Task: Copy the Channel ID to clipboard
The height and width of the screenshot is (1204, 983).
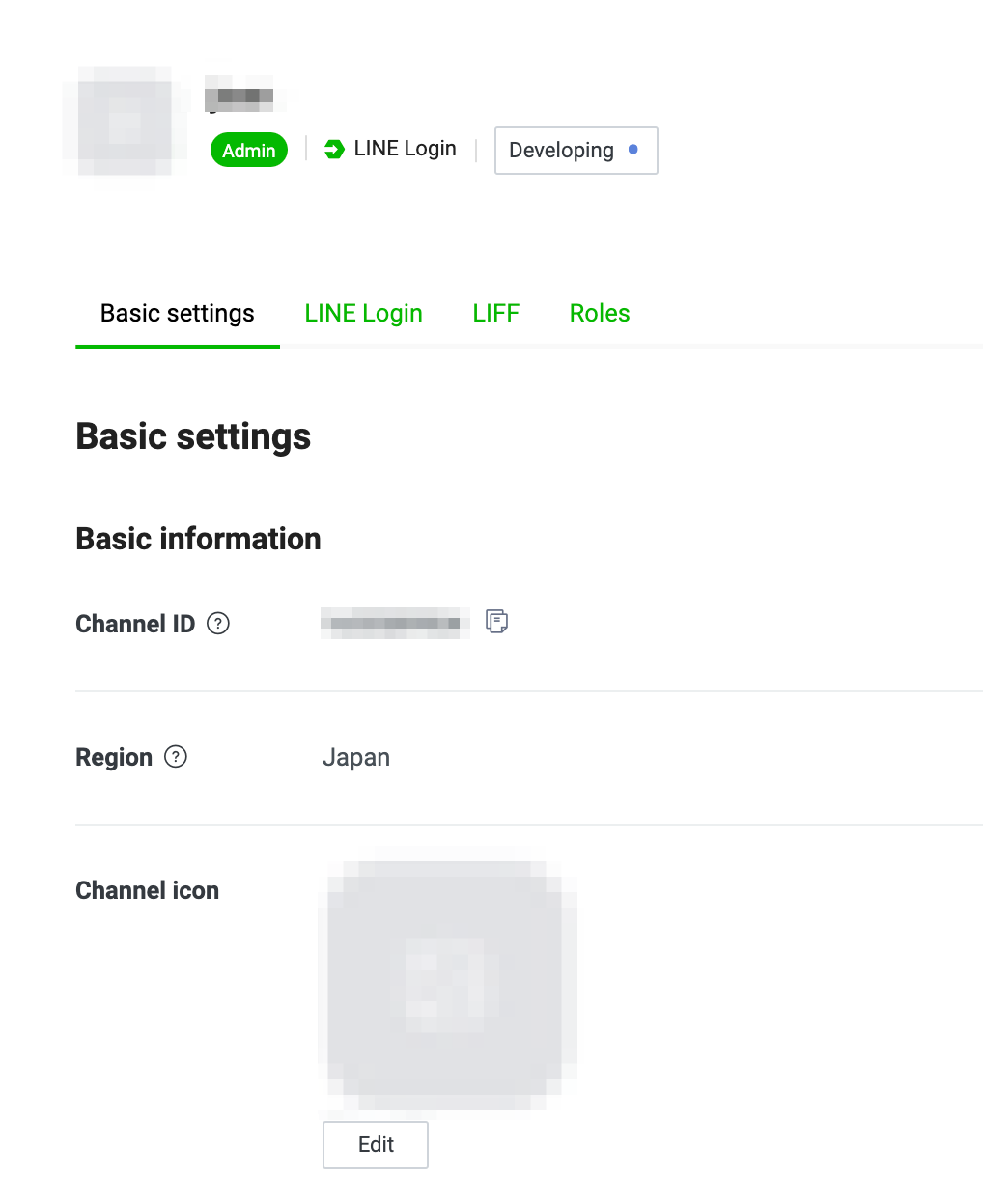Action: 496,622
